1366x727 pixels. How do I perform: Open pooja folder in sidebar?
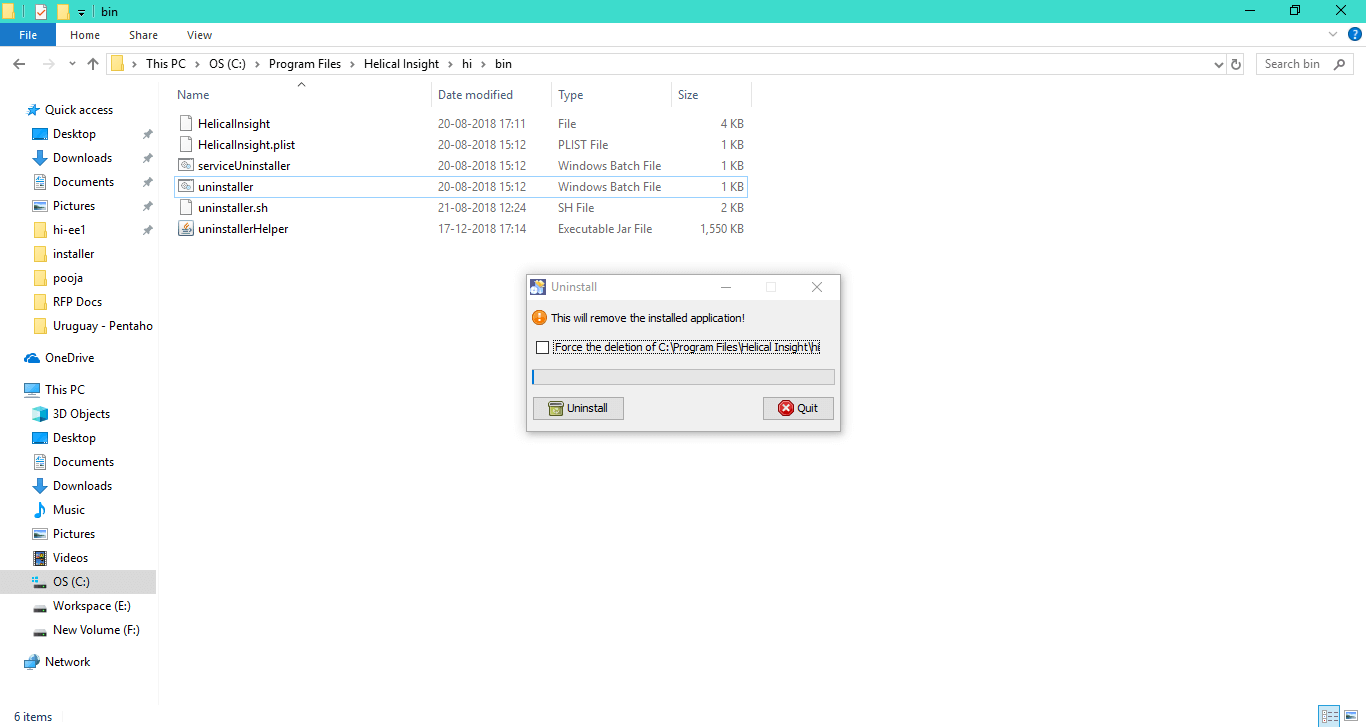pyautogui.click(x=68, y=278)
